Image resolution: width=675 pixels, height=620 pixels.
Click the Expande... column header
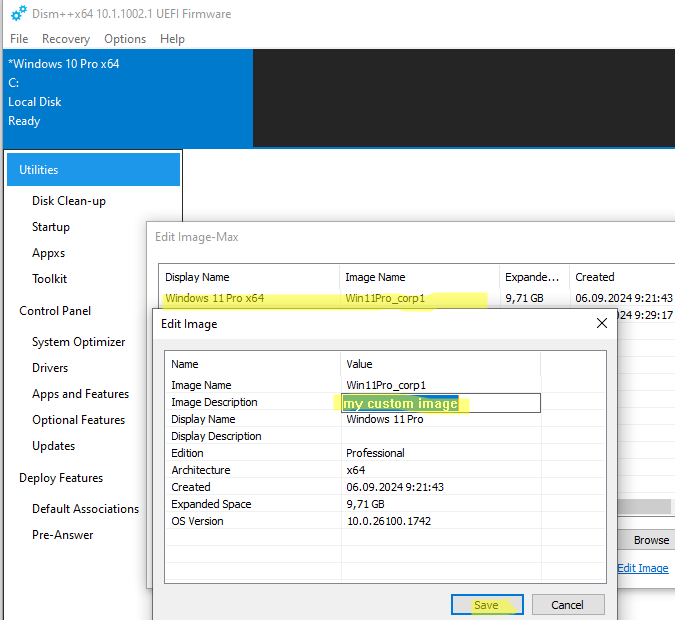tap(532, 277)
